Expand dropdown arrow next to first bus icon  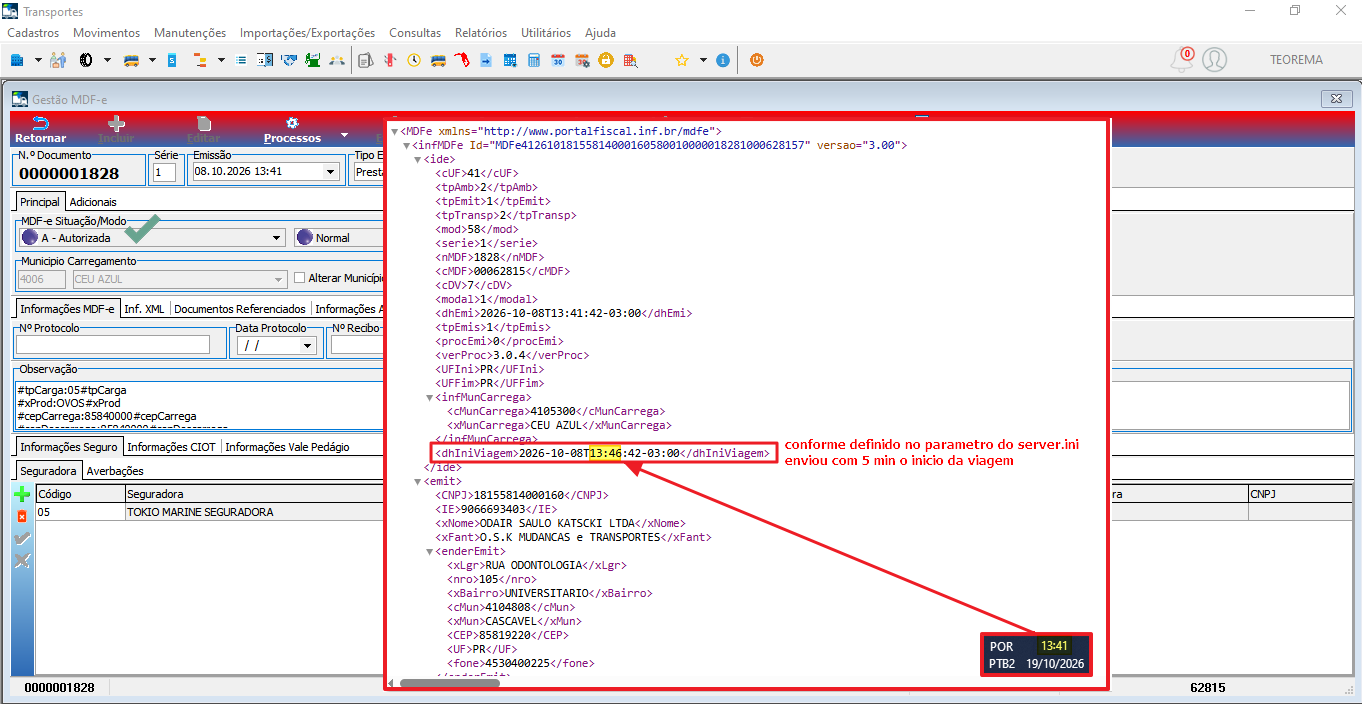coord(152,60)
